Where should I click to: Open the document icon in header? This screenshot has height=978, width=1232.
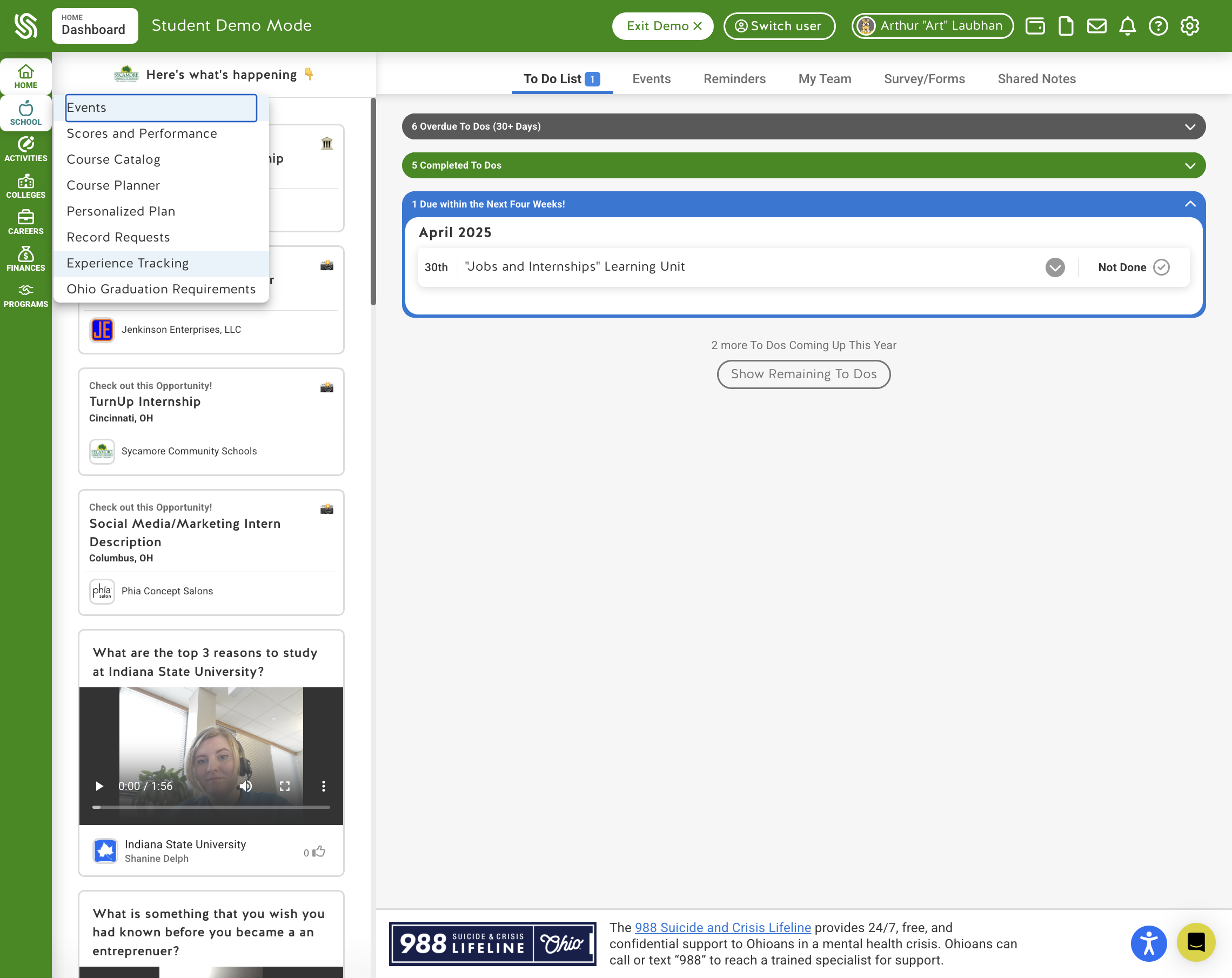click(1066, 26)
